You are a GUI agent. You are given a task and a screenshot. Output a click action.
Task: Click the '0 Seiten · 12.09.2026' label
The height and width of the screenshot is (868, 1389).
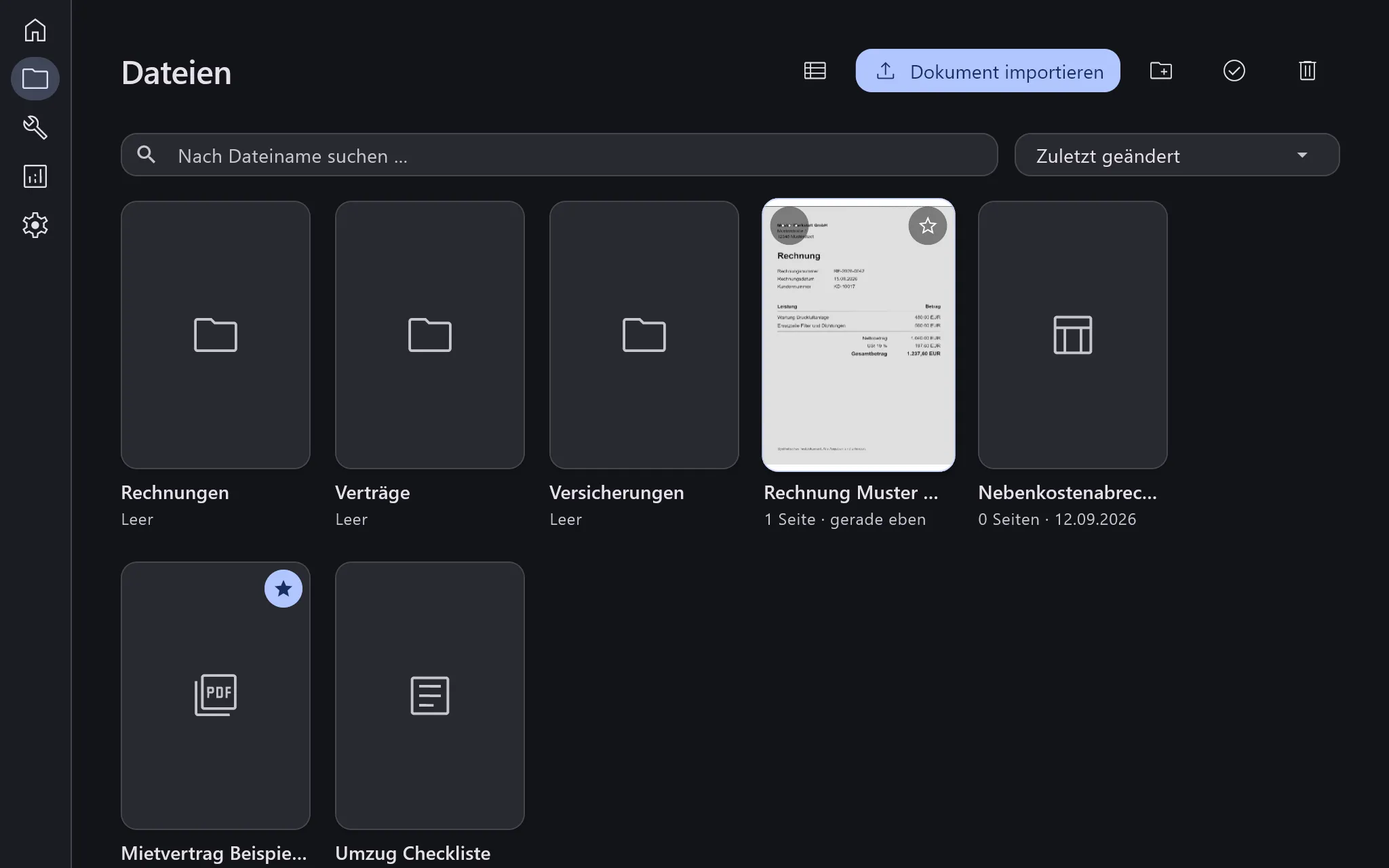(1057, 519)
